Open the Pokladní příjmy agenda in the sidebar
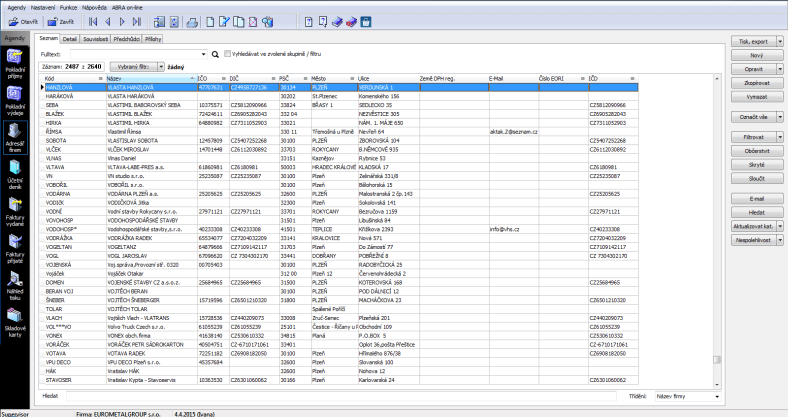The width and height of the screenshot is (788, 417). (x=15, y=64)
